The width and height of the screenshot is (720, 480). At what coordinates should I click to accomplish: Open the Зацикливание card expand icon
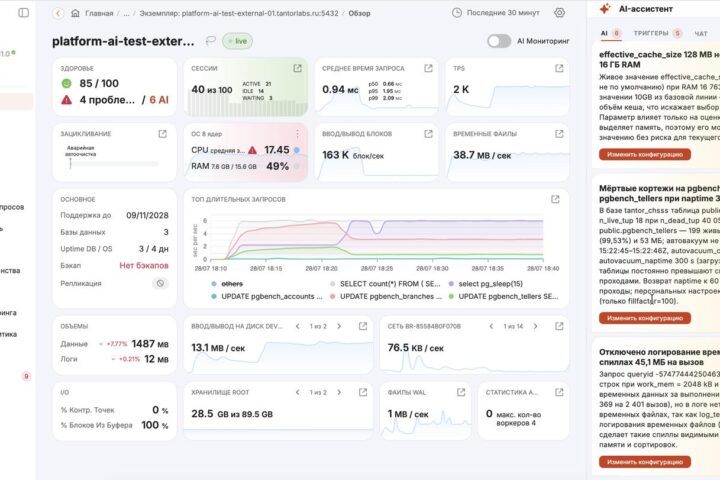coord(163,134)
